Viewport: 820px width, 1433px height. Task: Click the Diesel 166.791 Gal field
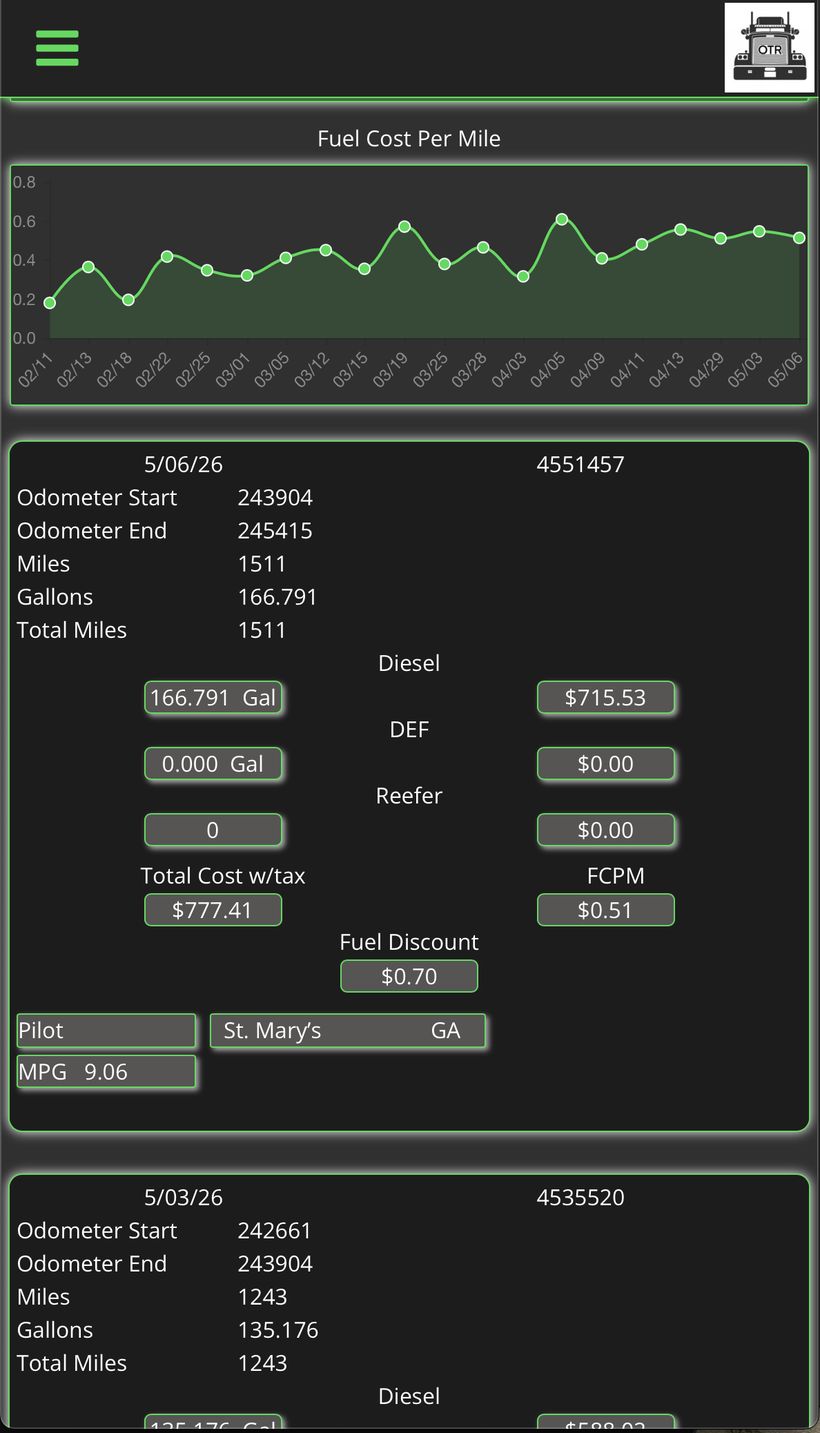[x=213, y=698]
